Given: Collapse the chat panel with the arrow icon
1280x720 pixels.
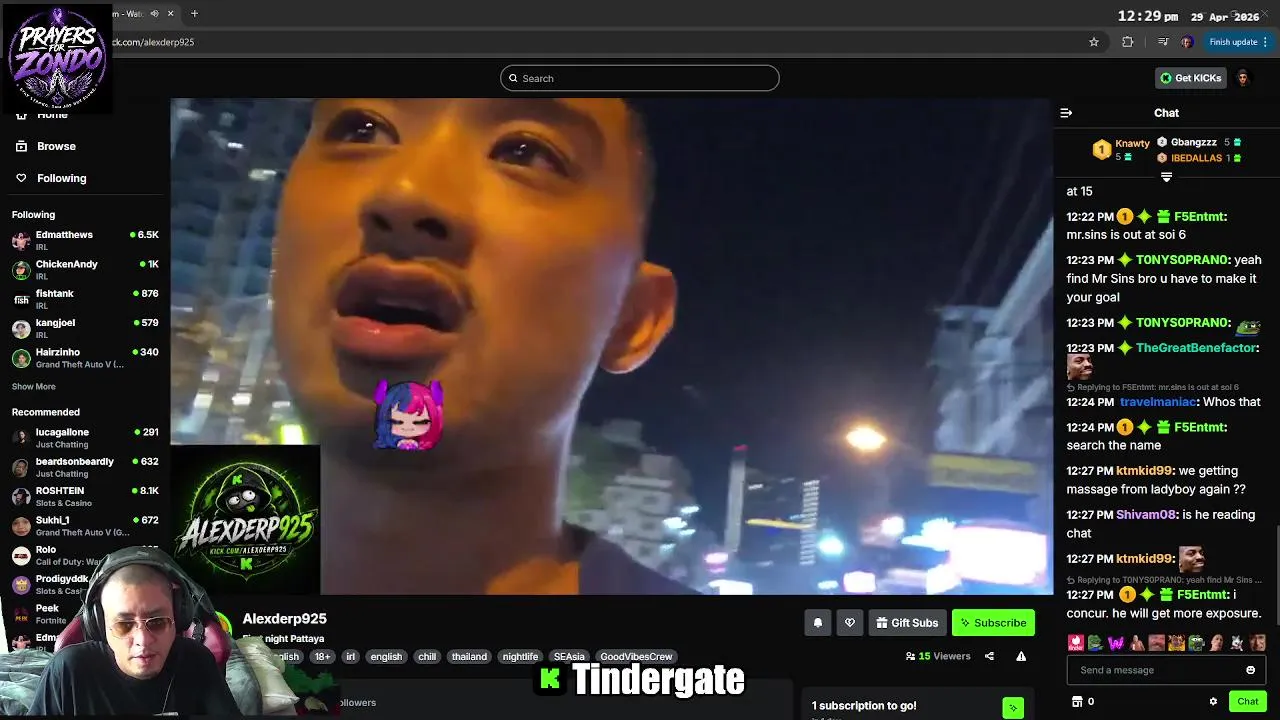Looking at the screenshot, I should tap(1066, 113).
